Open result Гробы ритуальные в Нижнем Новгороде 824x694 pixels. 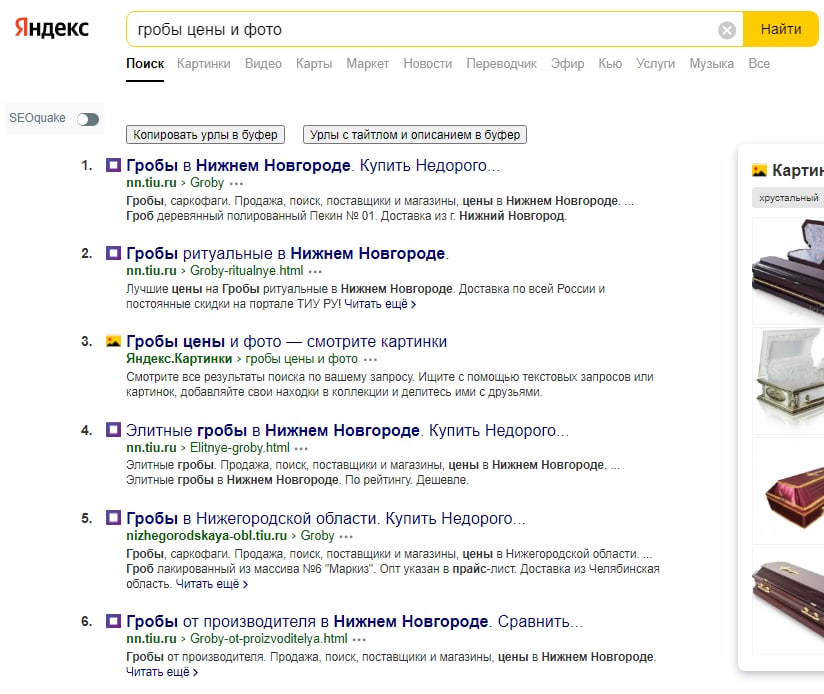(287, 254)
